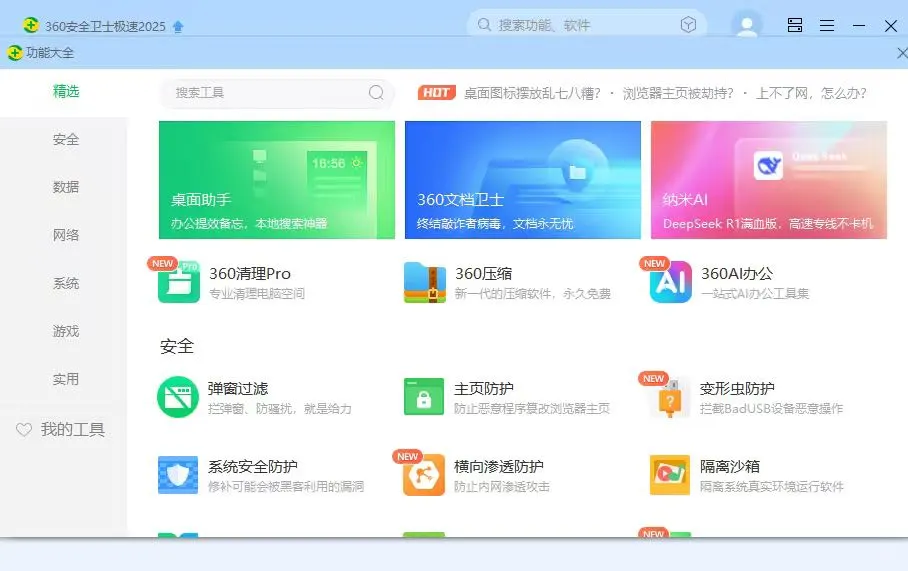Image resolution: width=908 pixels, height=571 pixels.
Task: Click description 新一代的压缩软件,永久免费
Action: click(533, 294)
